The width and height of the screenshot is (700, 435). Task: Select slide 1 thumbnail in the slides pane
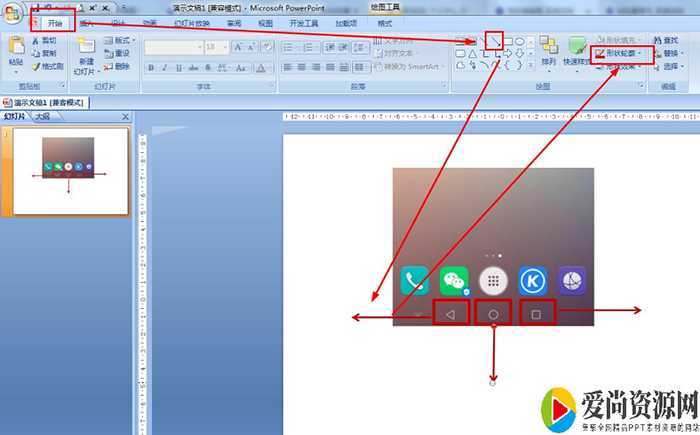(x=68, y=171)
